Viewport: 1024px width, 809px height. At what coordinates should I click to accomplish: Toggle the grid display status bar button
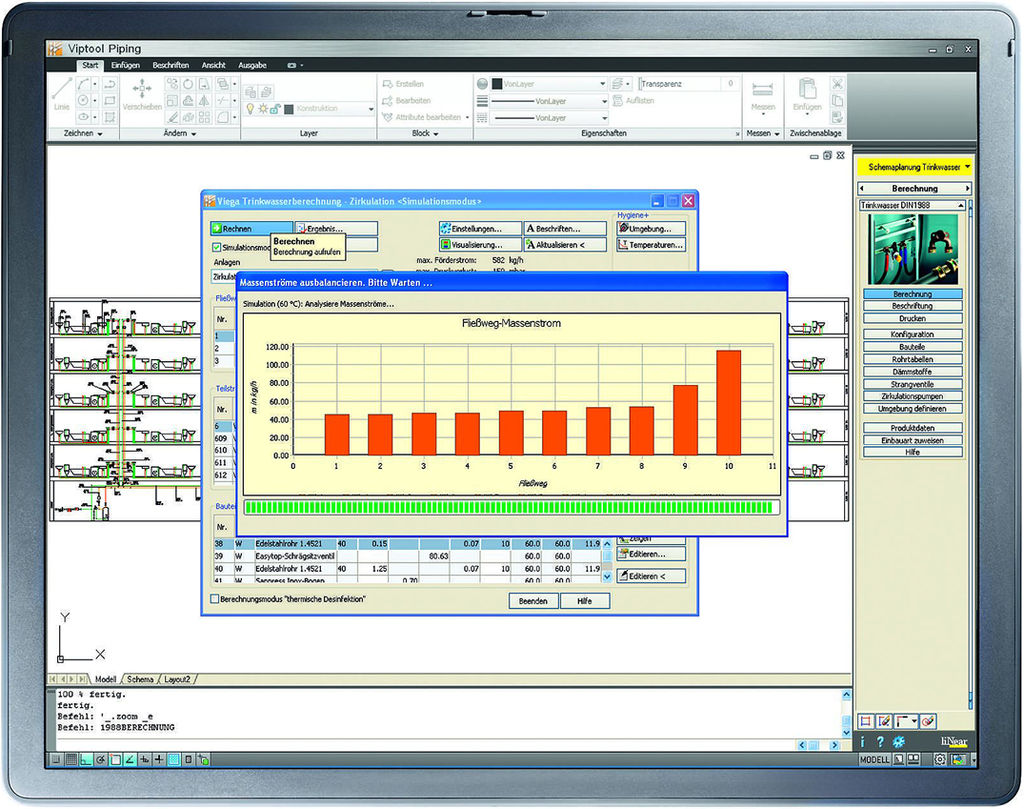point(71,759)
